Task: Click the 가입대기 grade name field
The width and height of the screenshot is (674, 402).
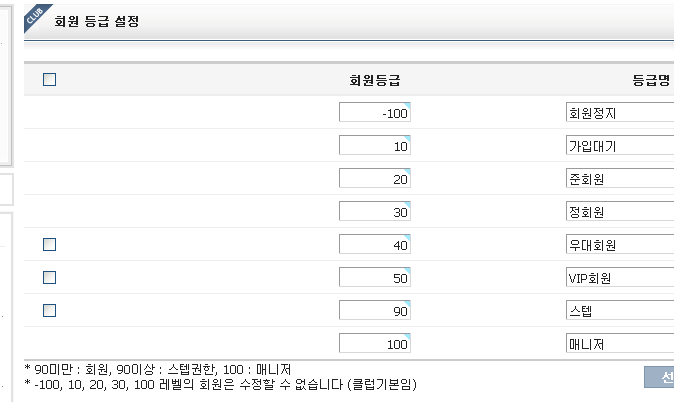Action: 620,145
